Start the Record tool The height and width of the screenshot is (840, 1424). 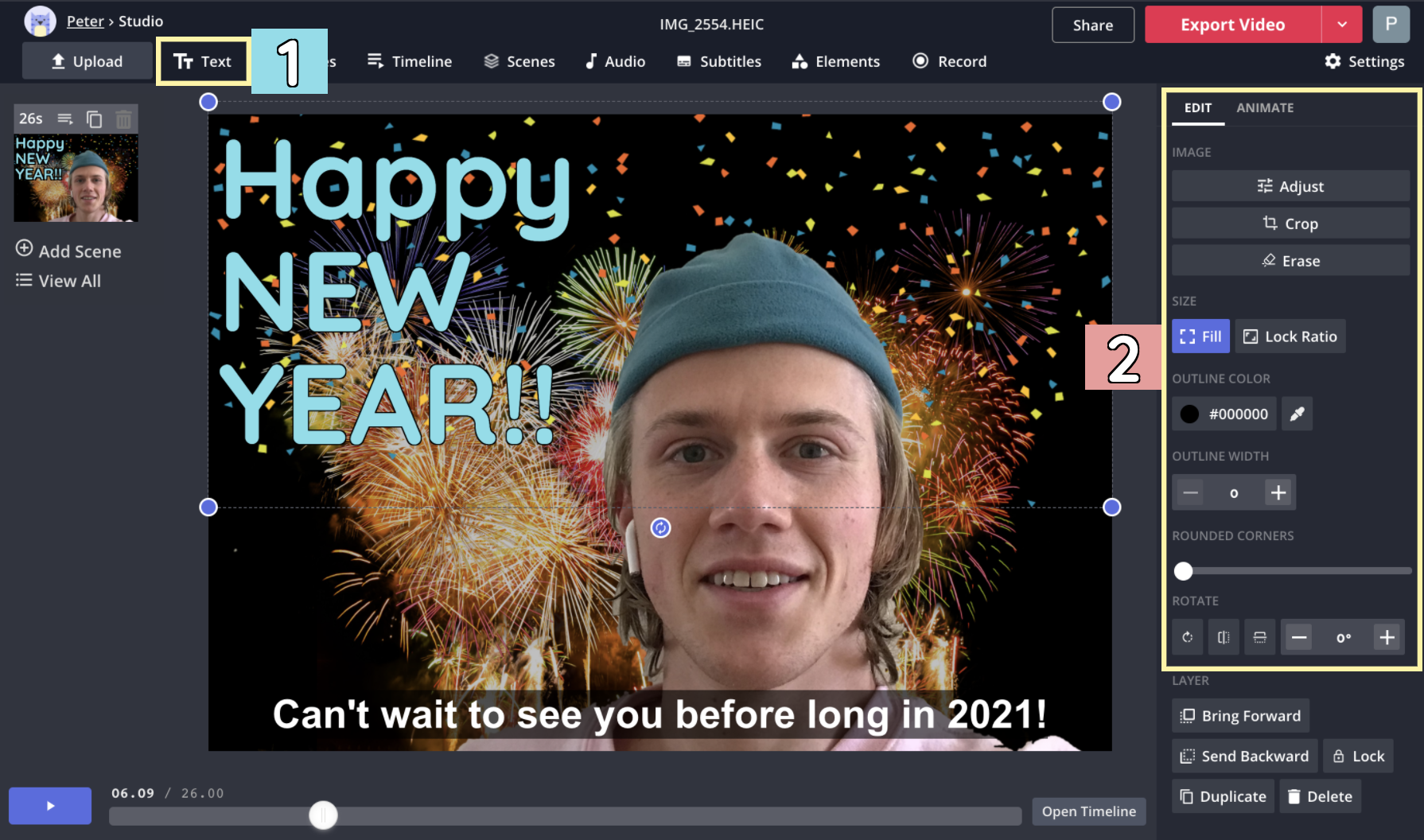coord(949,60)
